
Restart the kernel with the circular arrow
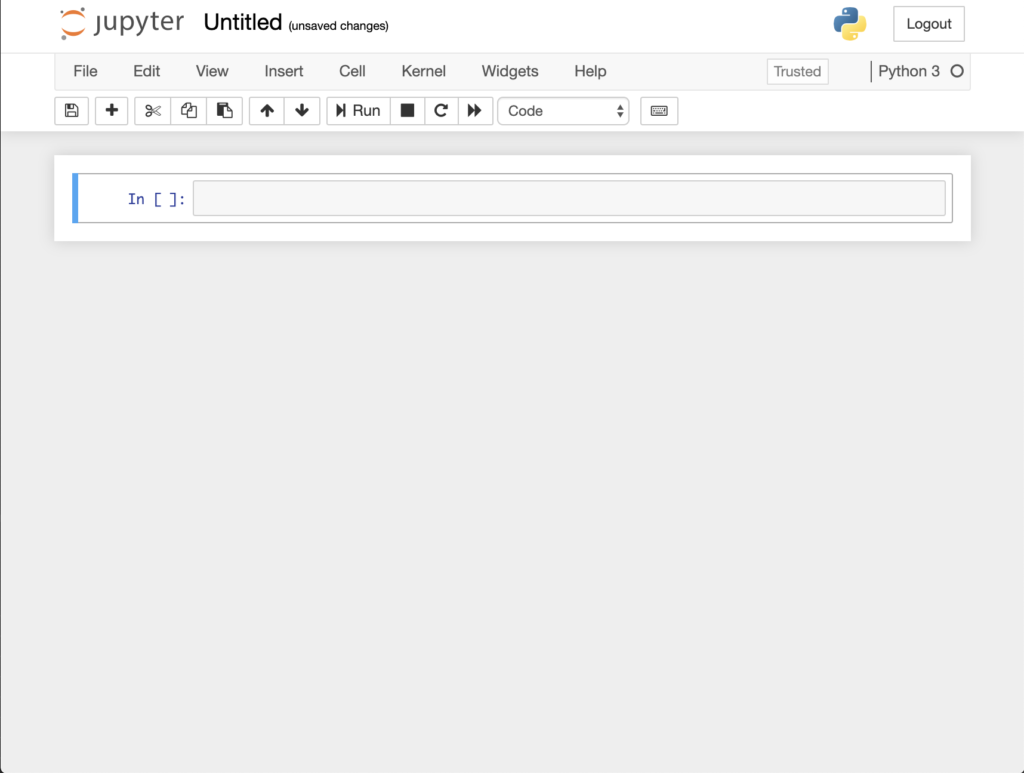tap(441, 111)
